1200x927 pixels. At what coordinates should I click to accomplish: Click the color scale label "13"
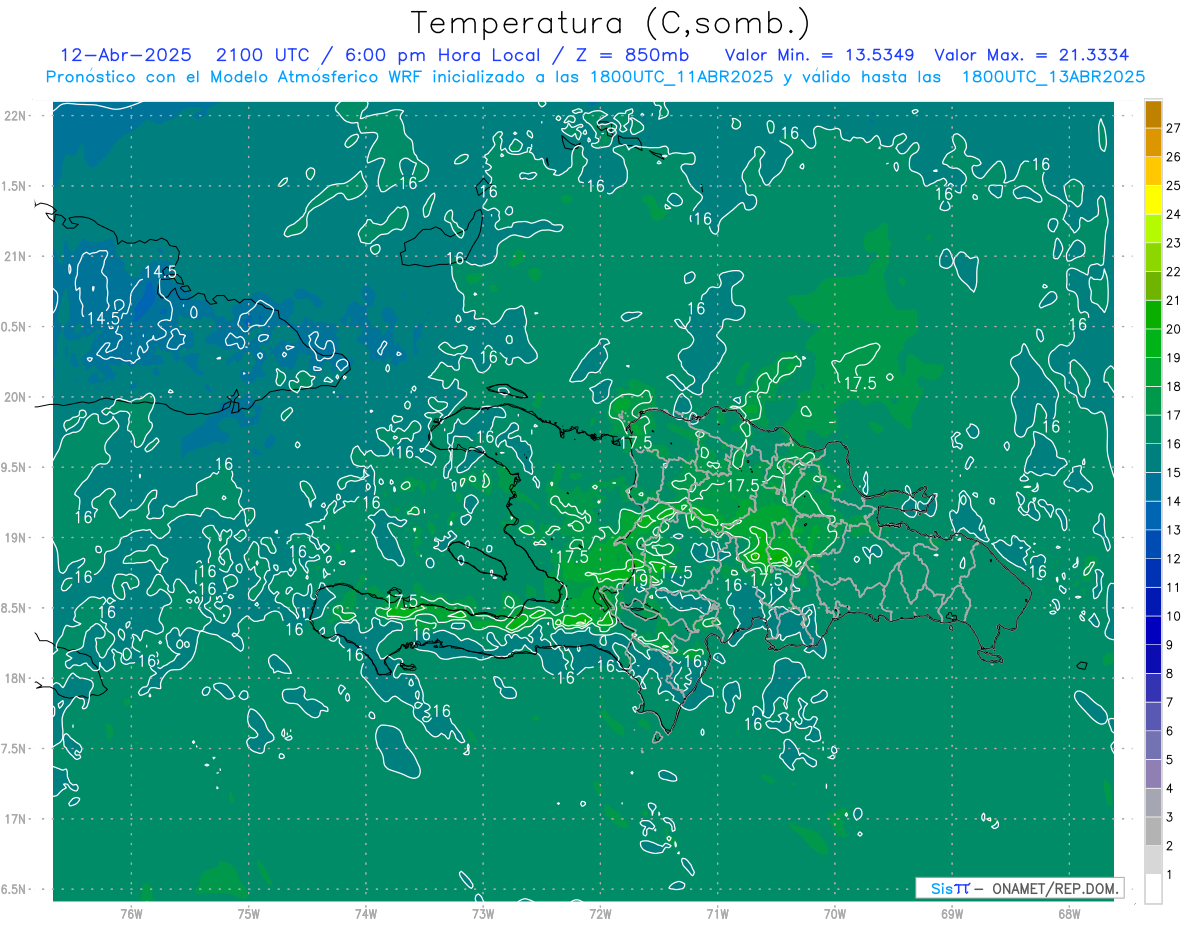coord(1173,530)
